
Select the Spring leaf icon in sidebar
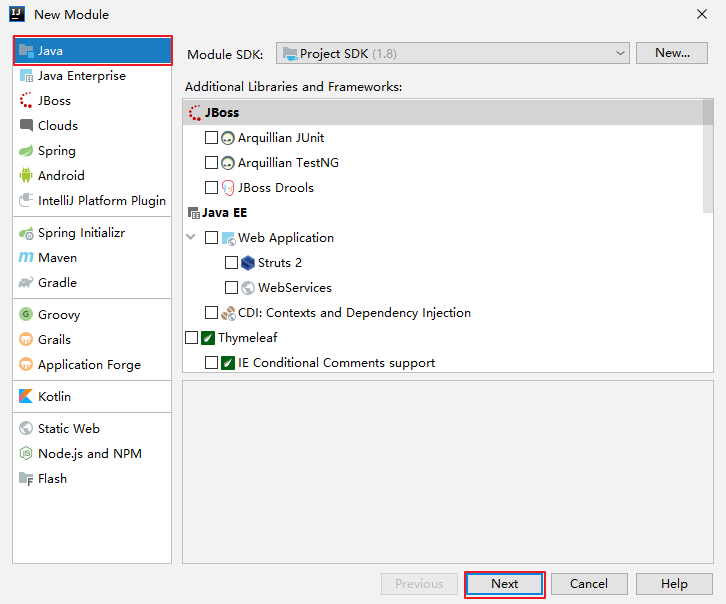(x=27, y=151)
